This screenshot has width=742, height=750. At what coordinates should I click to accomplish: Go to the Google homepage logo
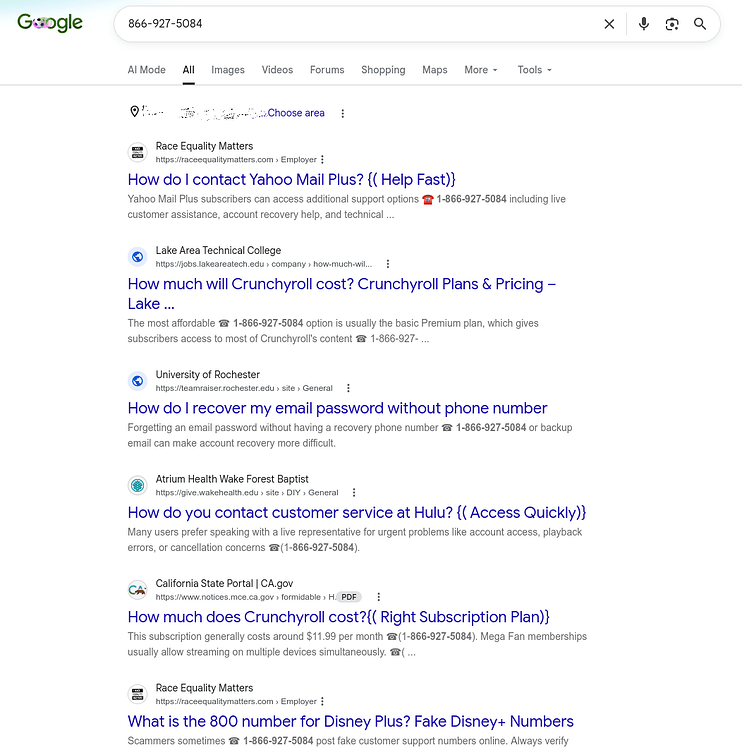click(50, 22)
